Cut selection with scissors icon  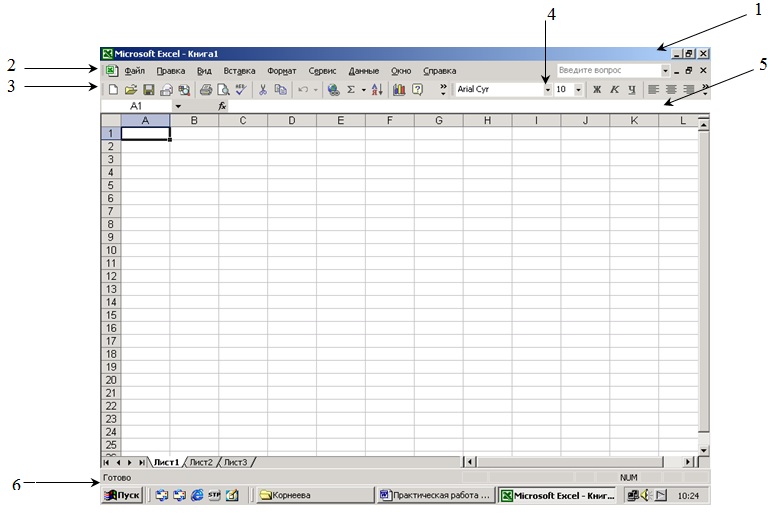263,90
